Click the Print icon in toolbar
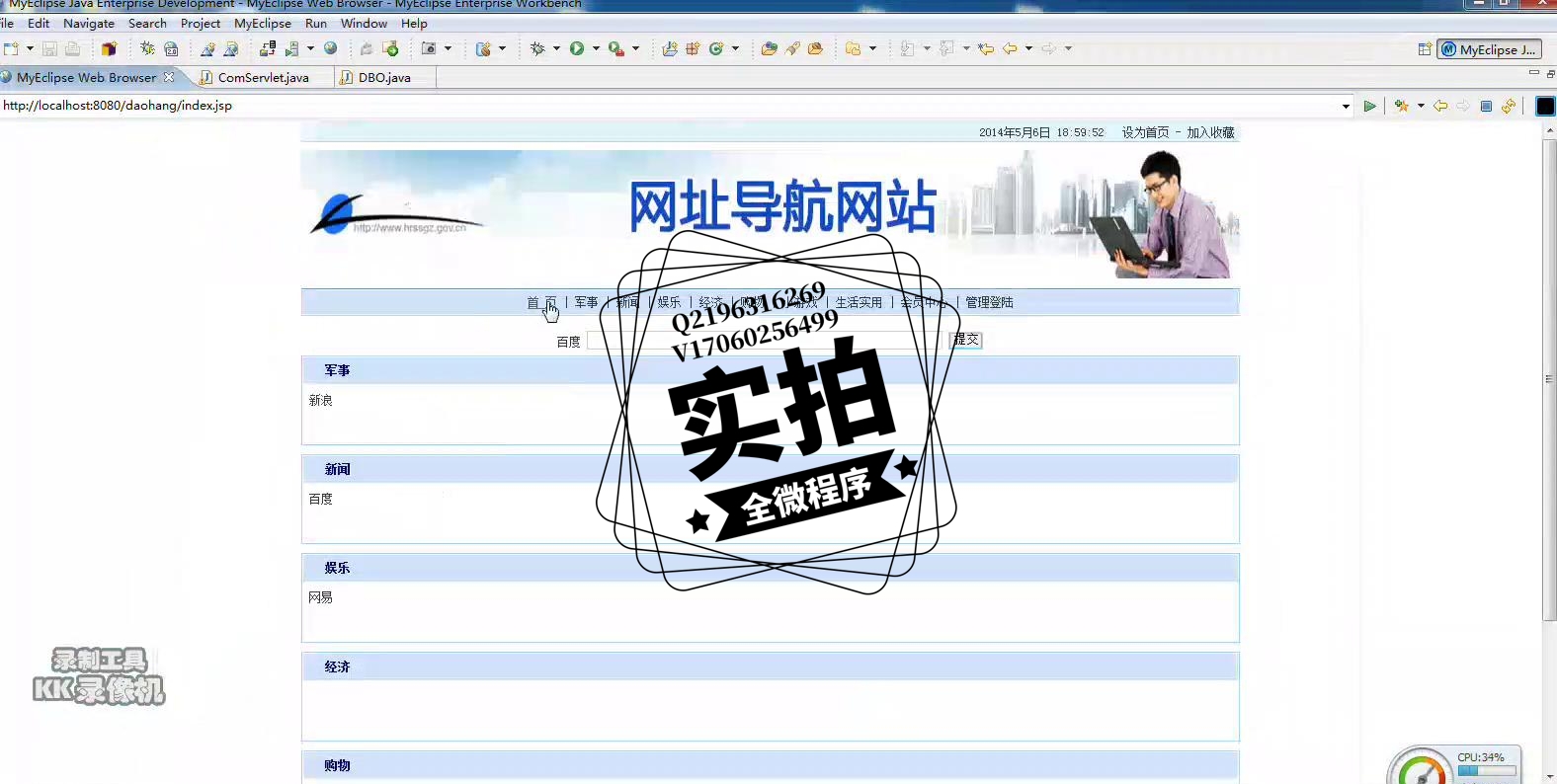1557x784 pixels. [73, 48]
